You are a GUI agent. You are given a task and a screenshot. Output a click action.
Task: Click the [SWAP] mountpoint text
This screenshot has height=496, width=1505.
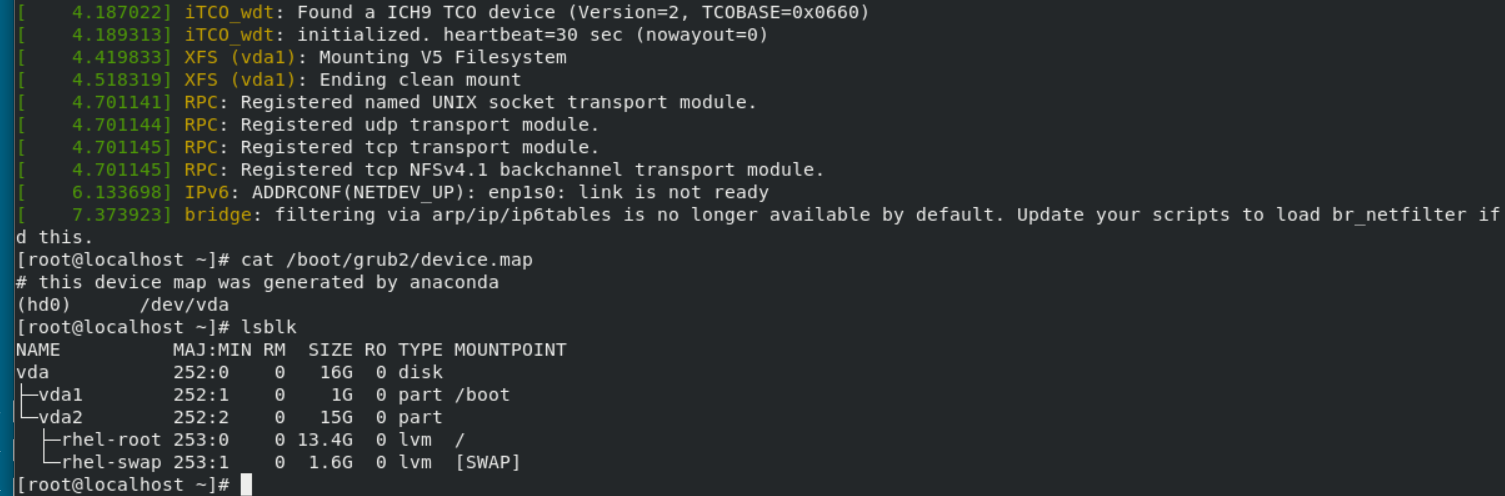pyautogui.click(x=487, y=462)
